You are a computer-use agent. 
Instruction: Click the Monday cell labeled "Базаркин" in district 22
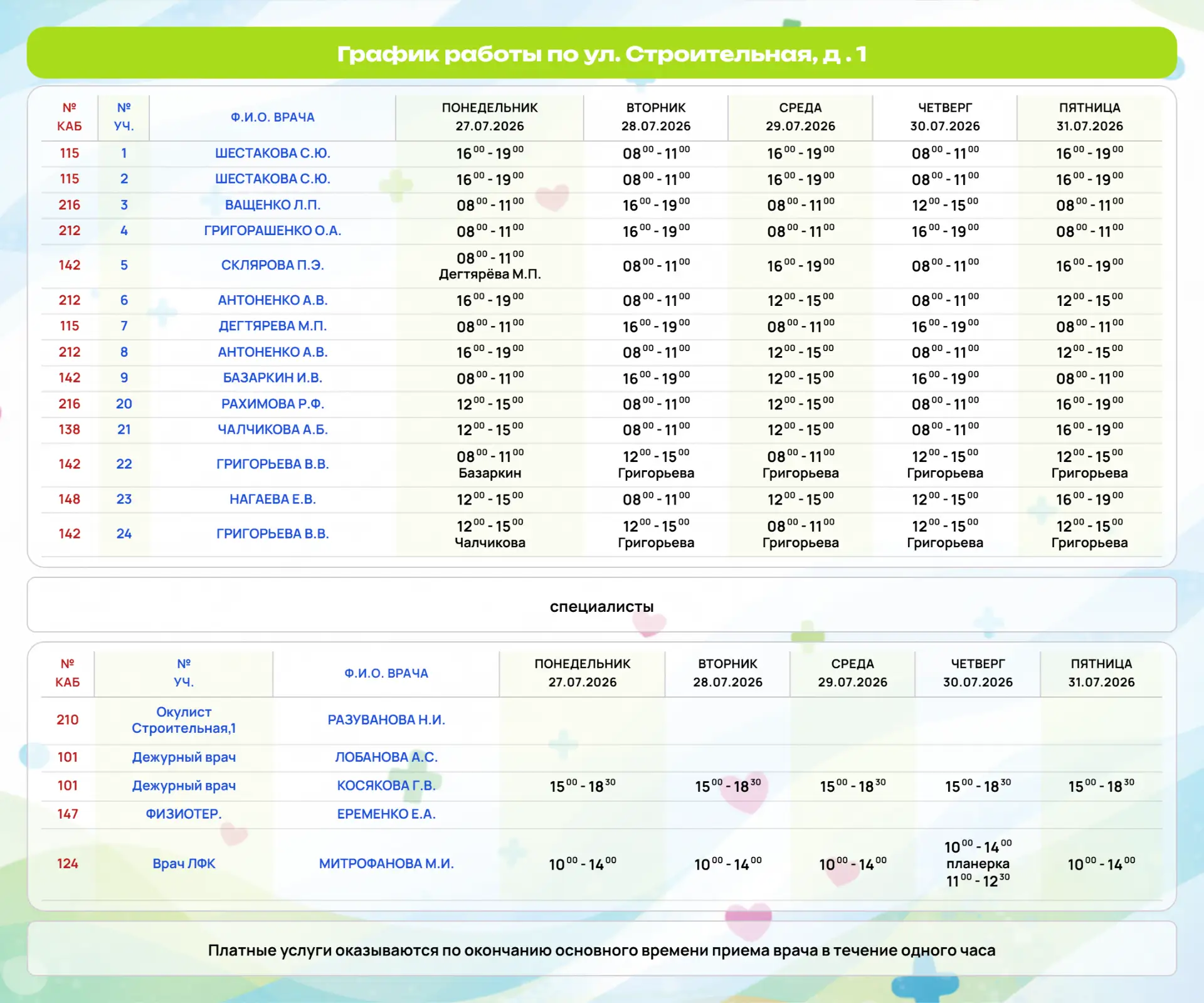[490, 464]
